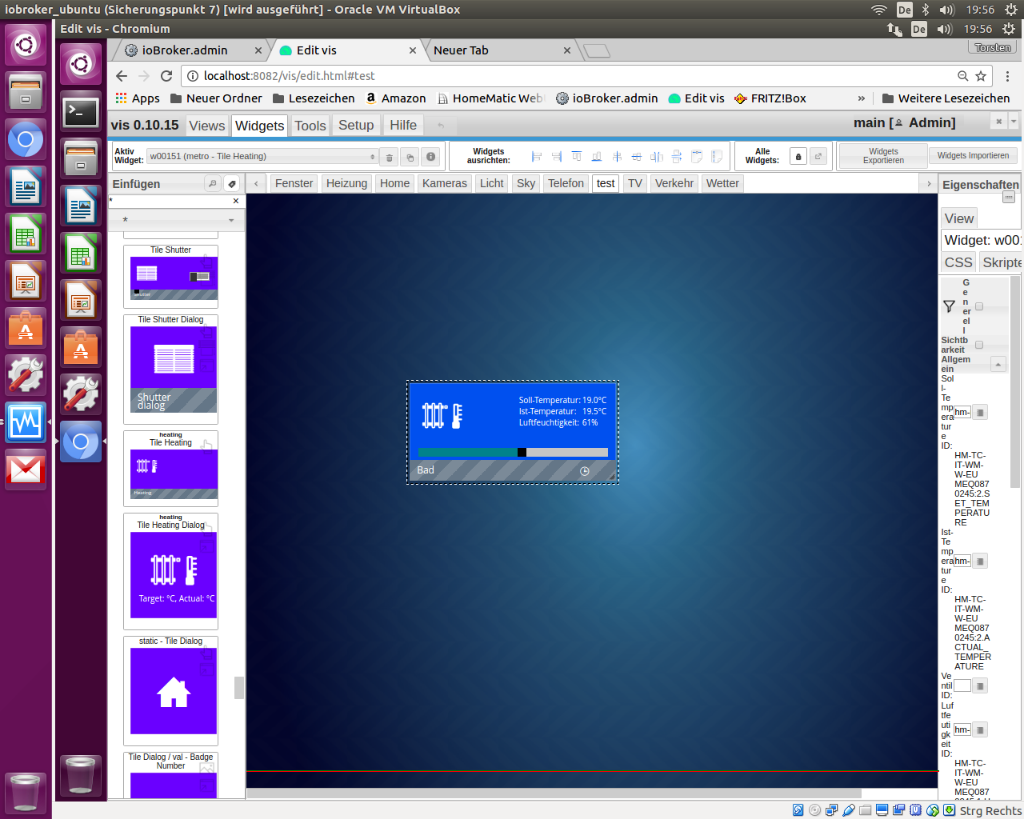This screenshot has width=1024, height=819.
Task: Switch to the Heizung view tab
Action: (x=347, y=183)
